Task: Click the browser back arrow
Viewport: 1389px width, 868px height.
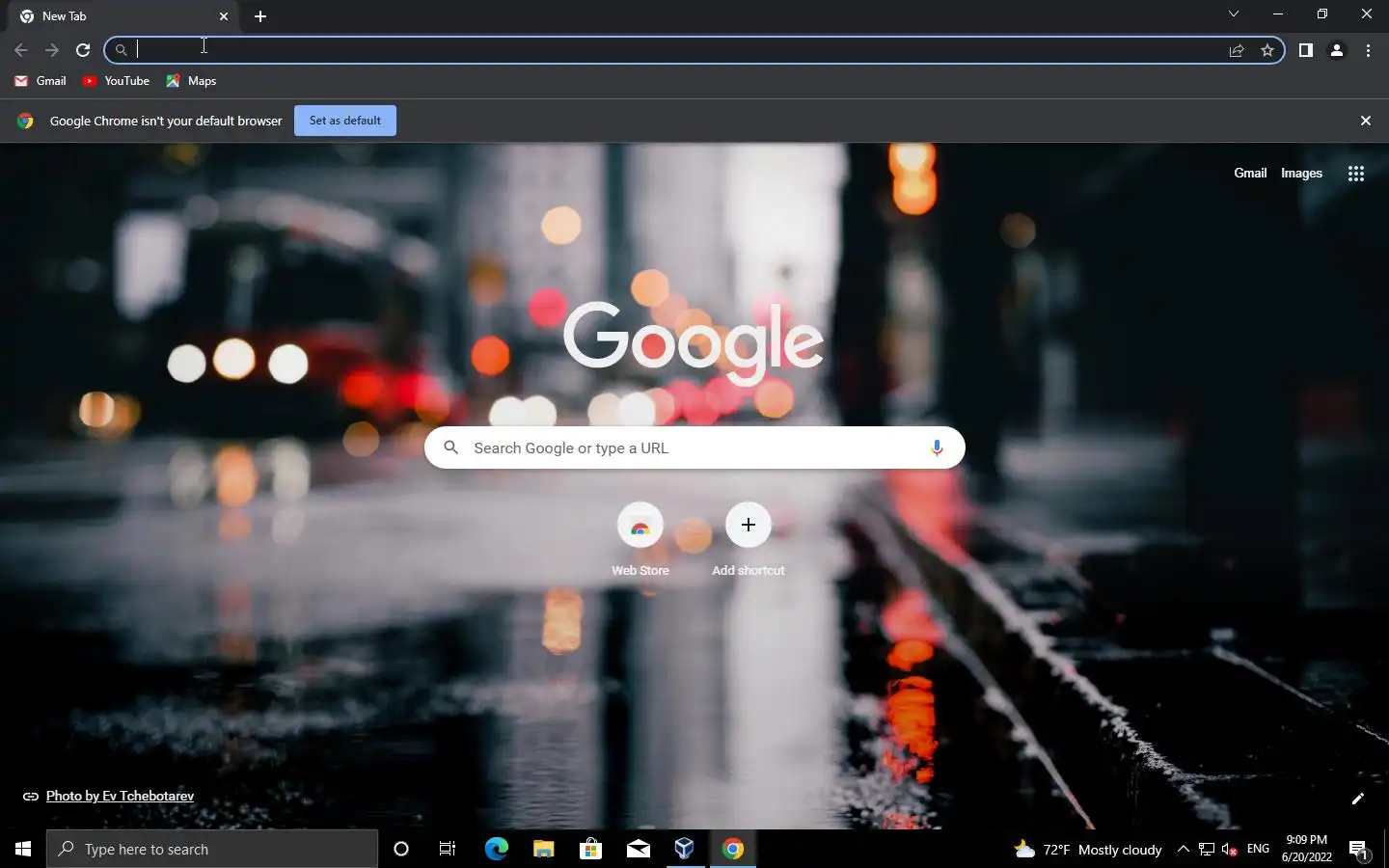Action: (21, 50)
